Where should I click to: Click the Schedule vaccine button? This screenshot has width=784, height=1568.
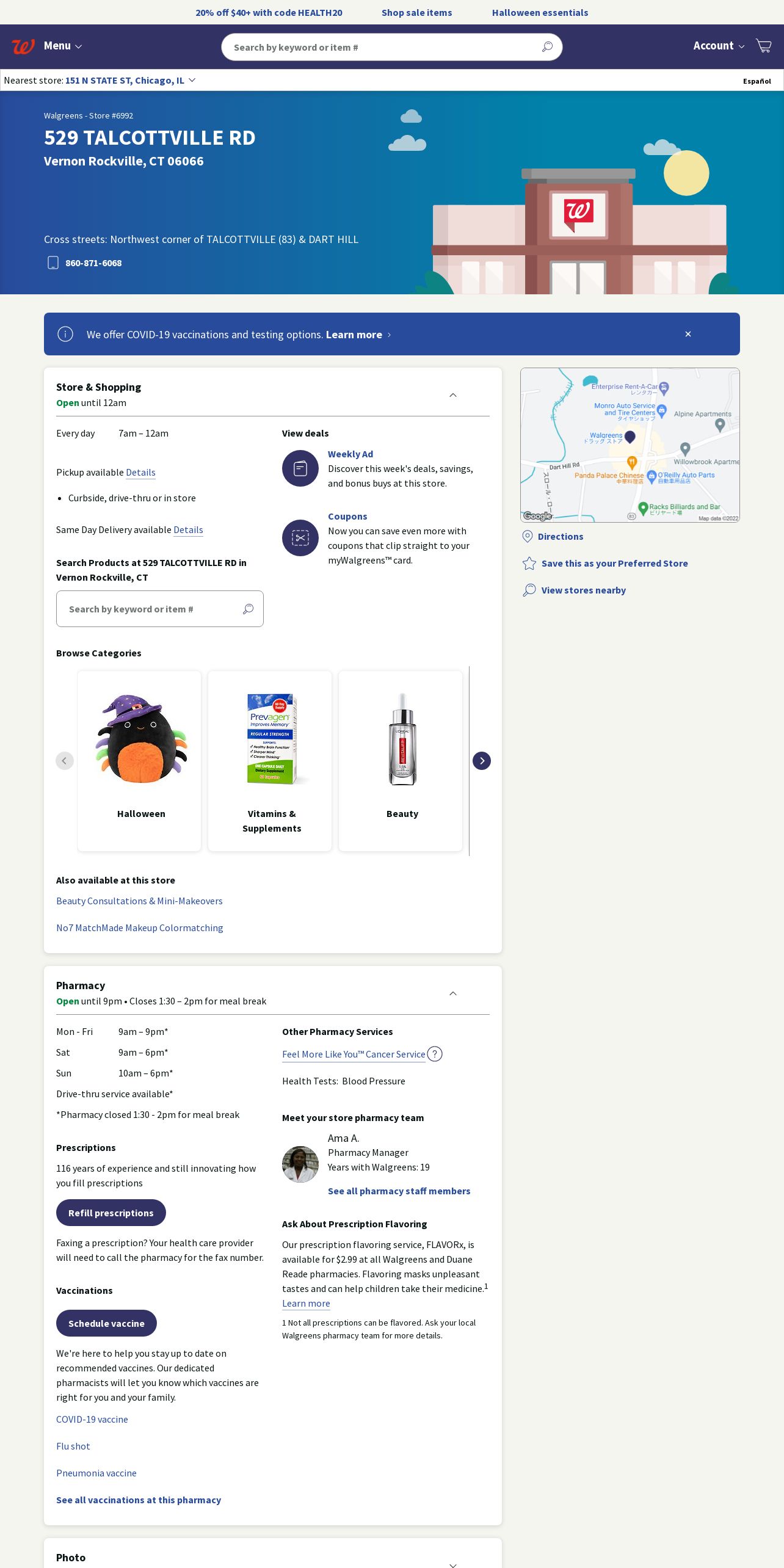(106, 1323)
